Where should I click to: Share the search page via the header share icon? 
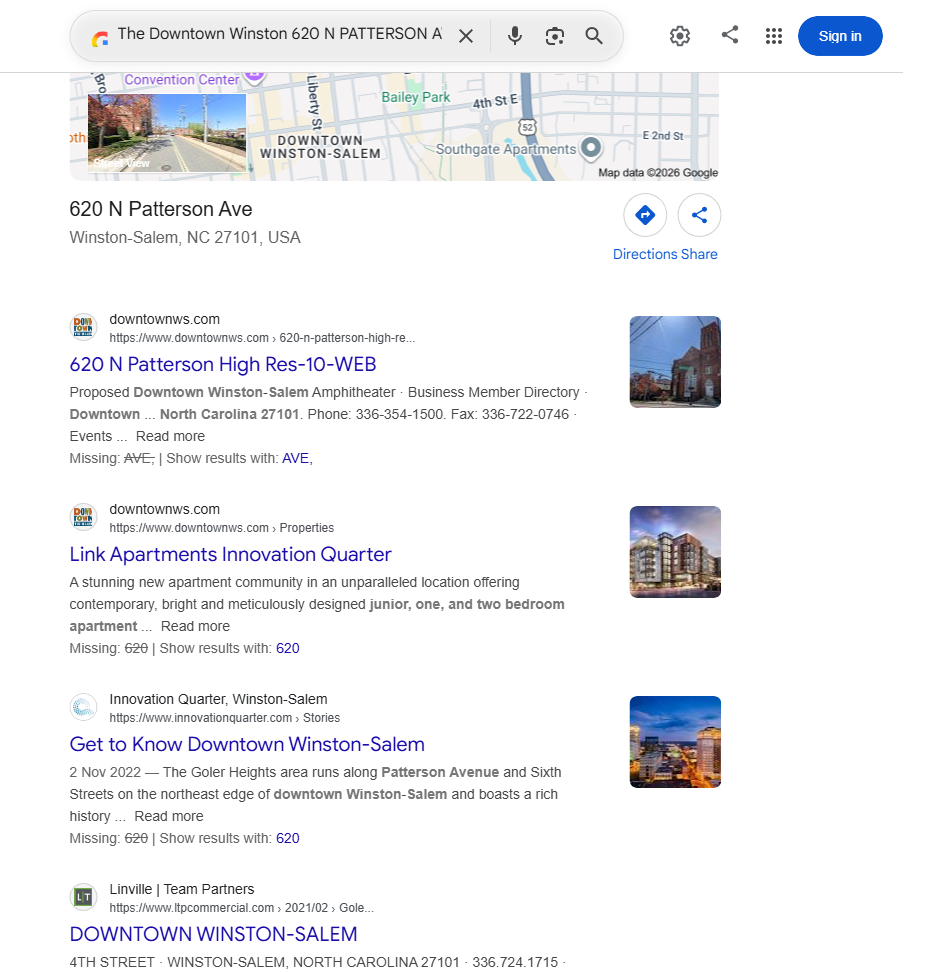[730, 35]
